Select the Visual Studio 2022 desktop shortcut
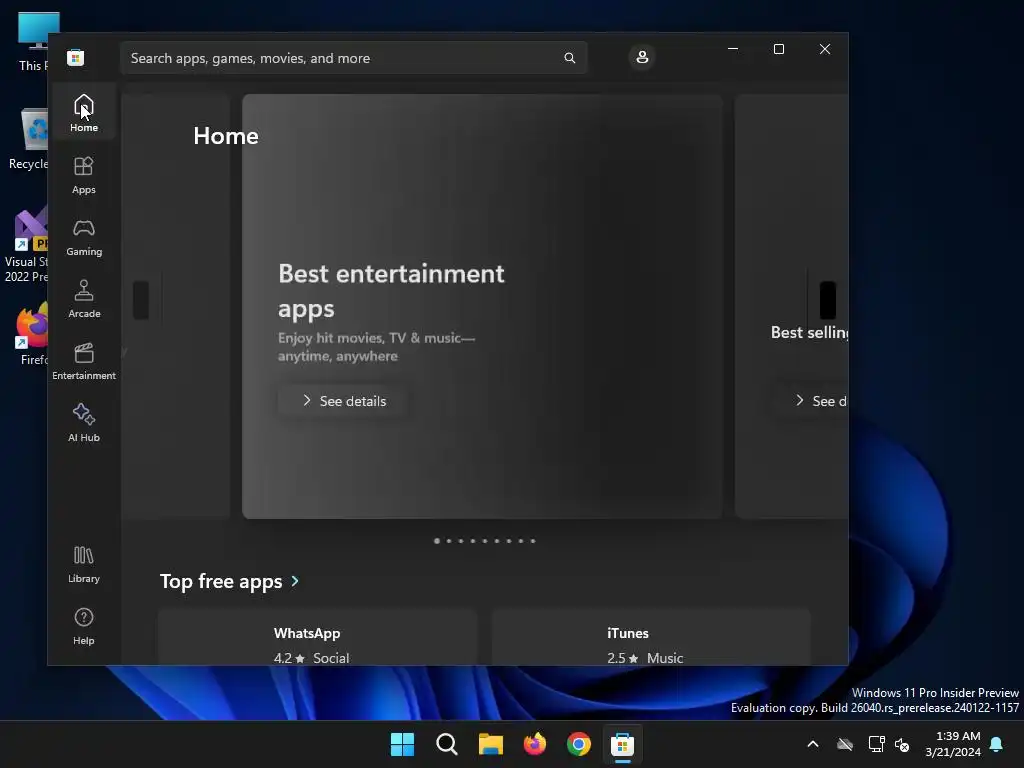 26,245
